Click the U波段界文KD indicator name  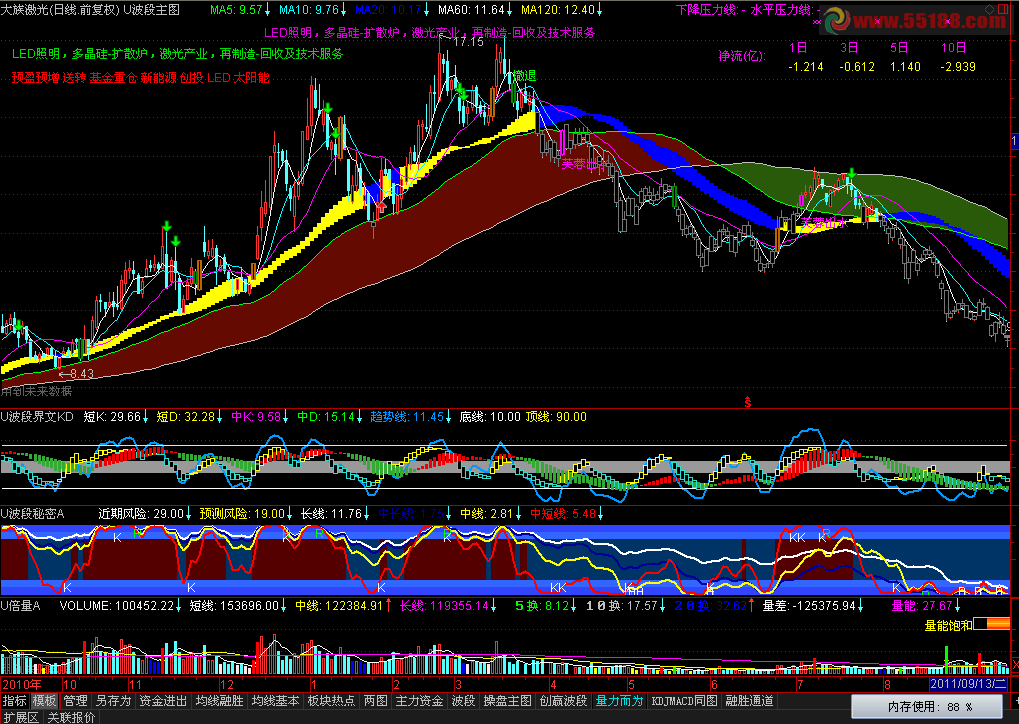(37, 417)
